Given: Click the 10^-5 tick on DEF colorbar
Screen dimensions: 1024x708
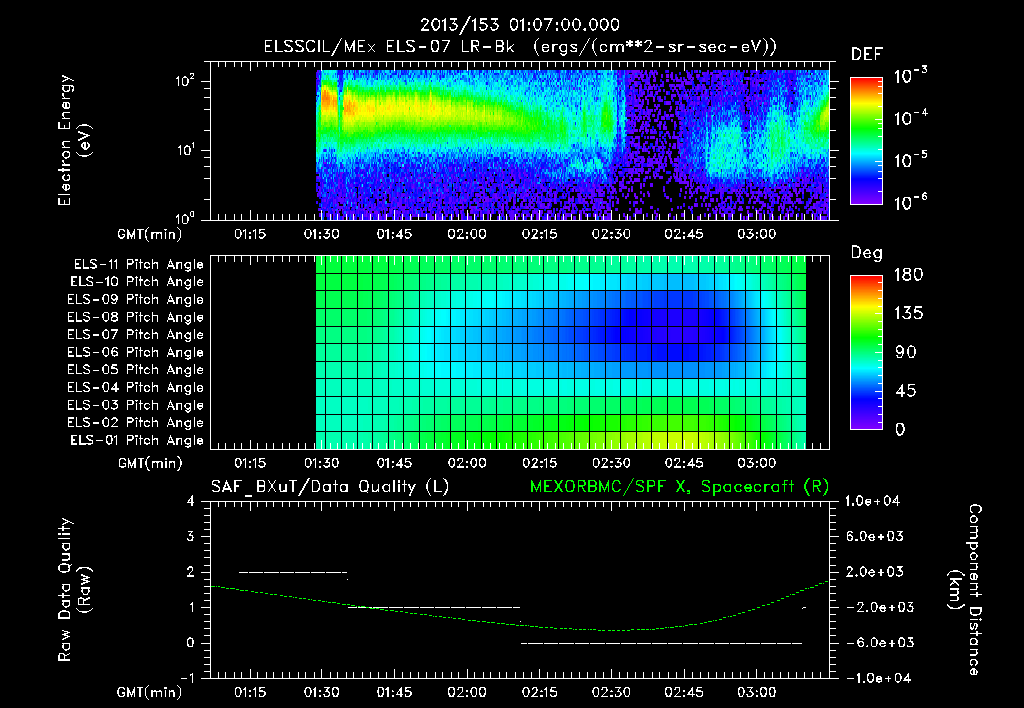Looking at the screenshot, I should (x=910, y=160).
